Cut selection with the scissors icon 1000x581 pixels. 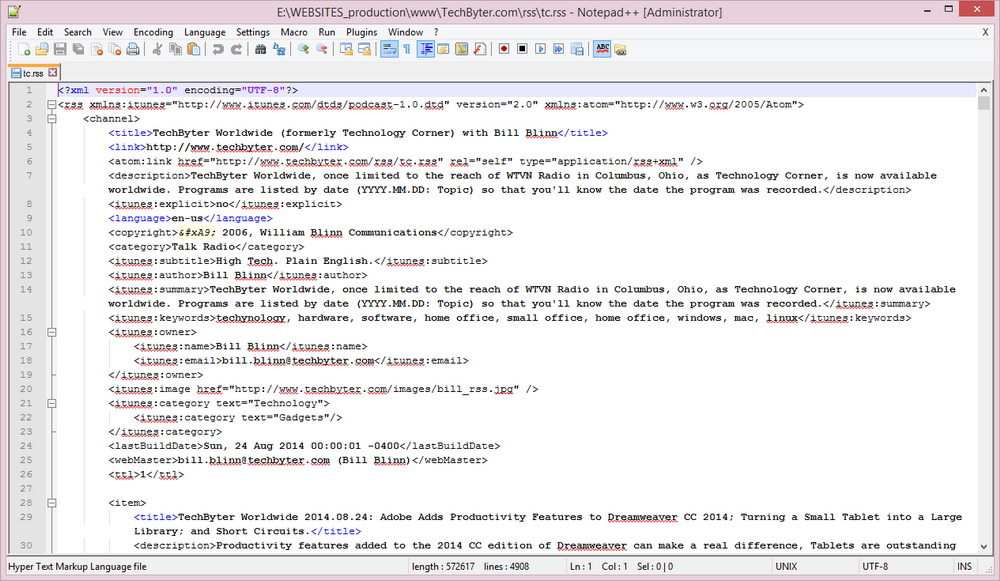click(156, 49)
